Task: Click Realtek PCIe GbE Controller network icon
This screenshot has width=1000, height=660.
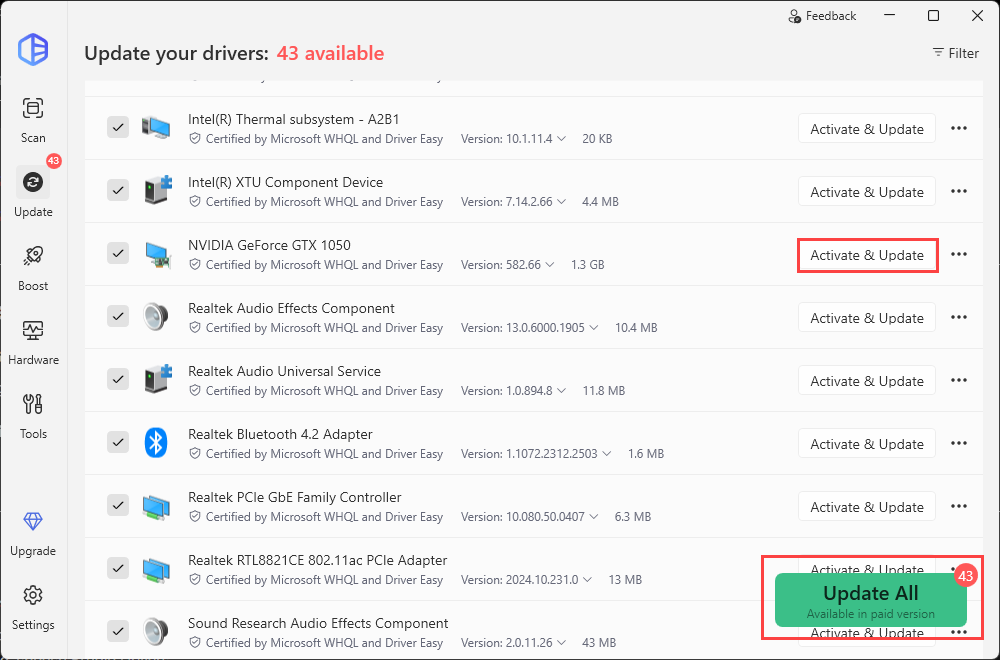Action: (x=156, y=506)
